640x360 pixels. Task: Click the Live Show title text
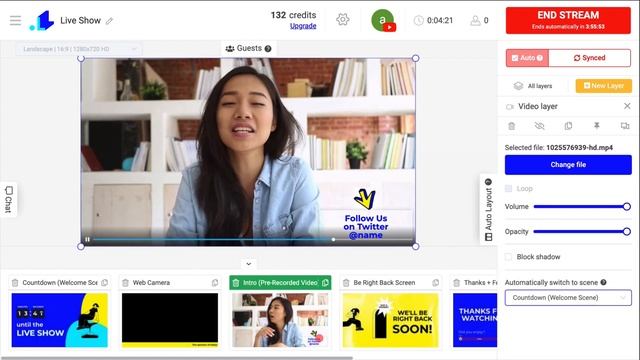pyautogui.click(x=80, y=20)
